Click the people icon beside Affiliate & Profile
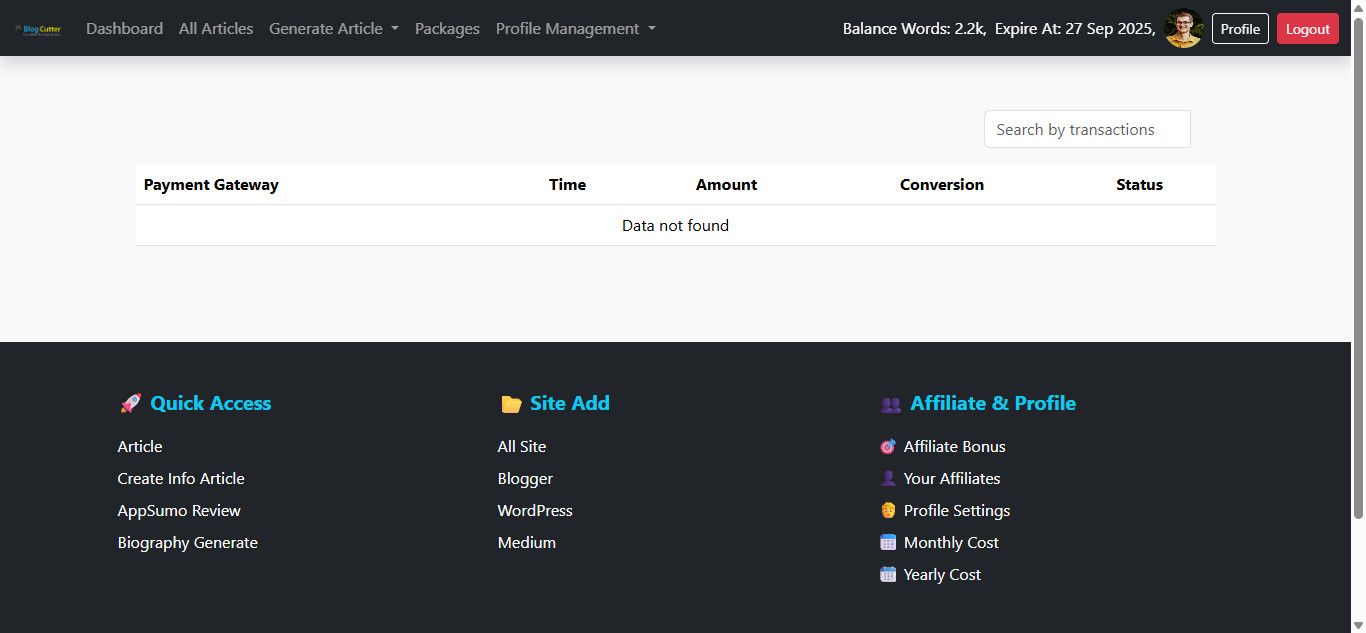The image size is (1366, 633). [890, 404]
